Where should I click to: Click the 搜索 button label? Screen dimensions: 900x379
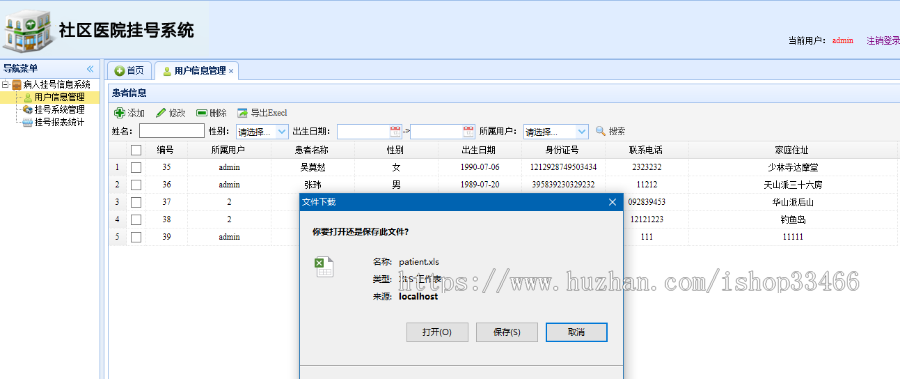[617, 132]
